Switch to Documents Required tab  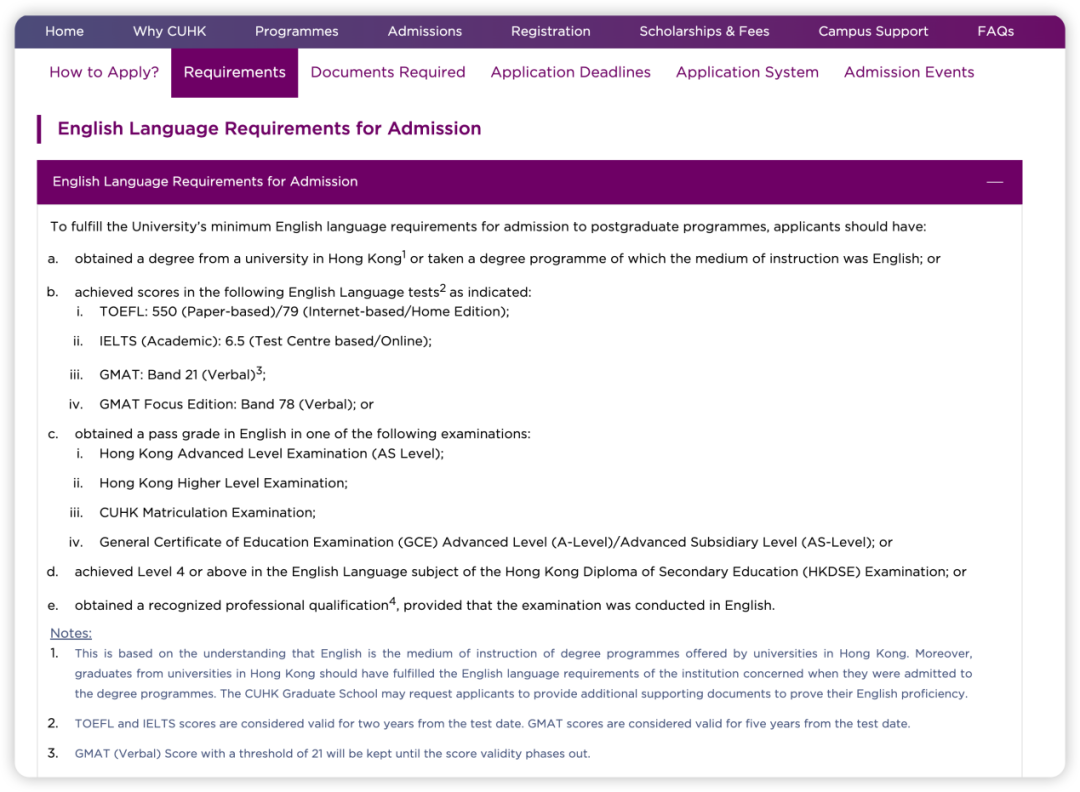click(x=388, y=72)
